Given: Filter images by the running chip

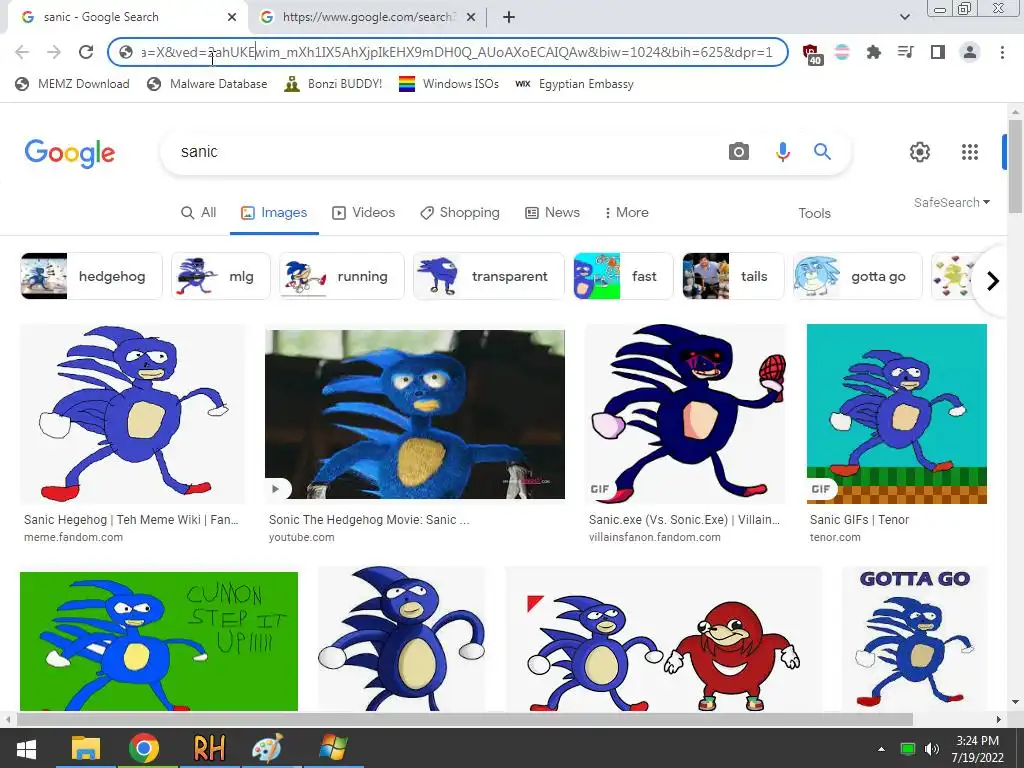Looking at the screenshot, I should (x=342, y=276).
